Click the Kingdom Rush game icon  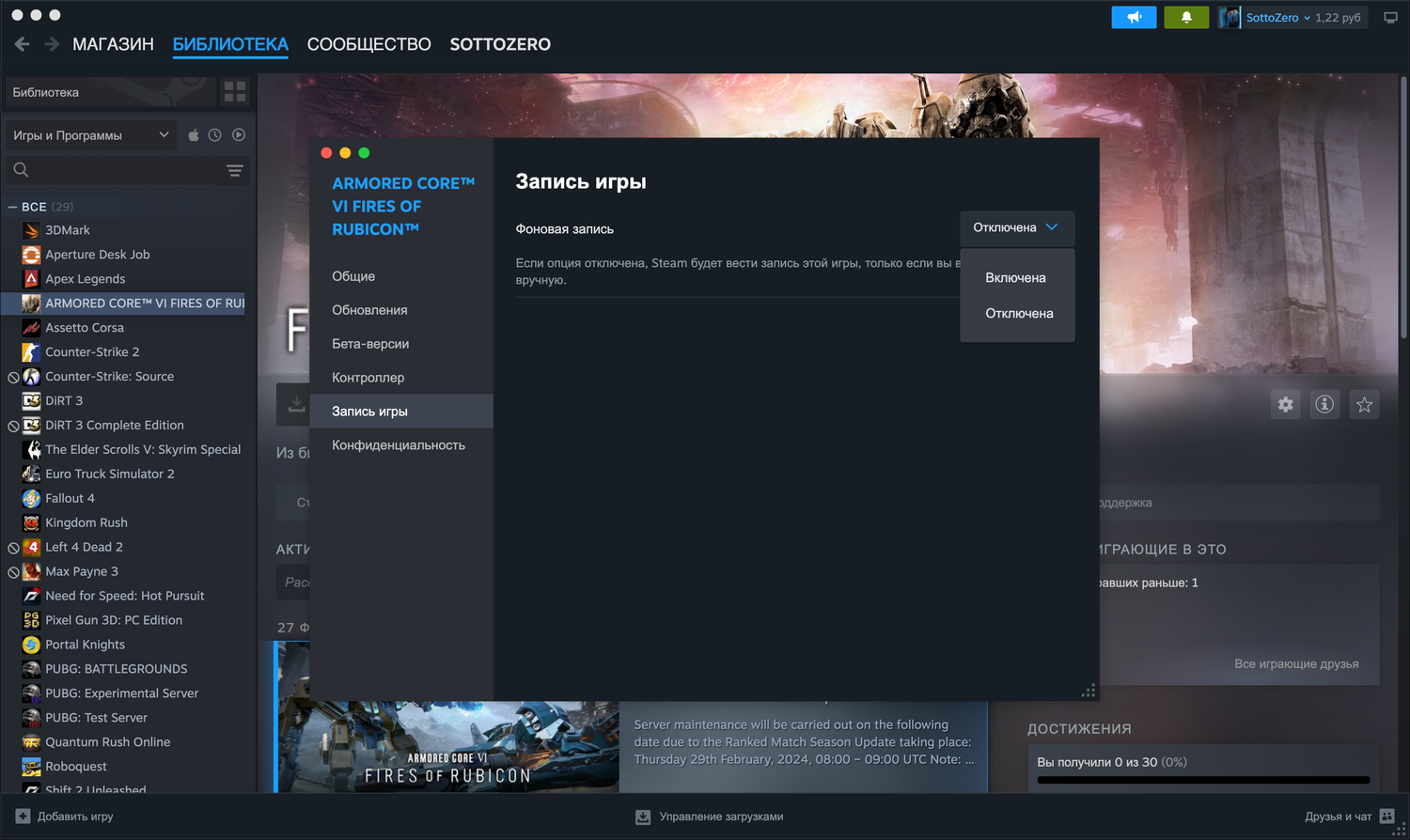coord(31,523)
